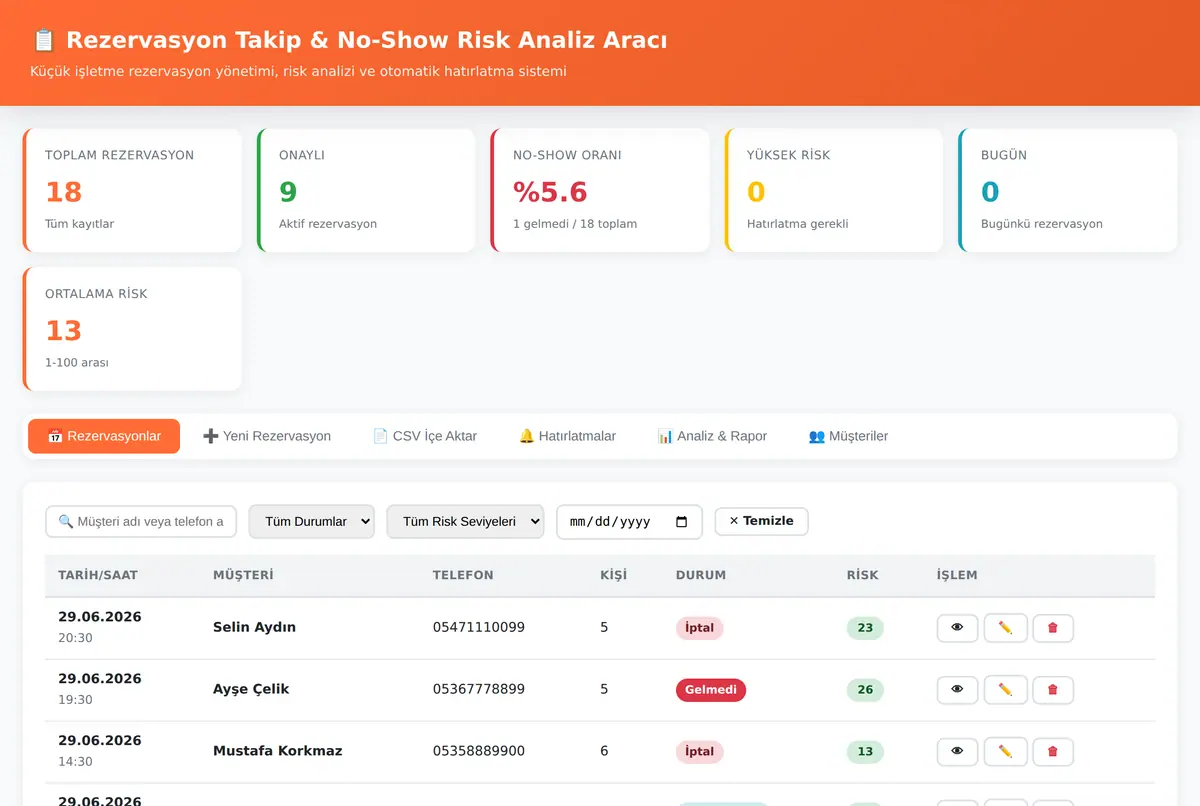The height and width of the screenshot is (806, 1200).
Task: Click customer name Ayşe Çelik
Action: pyautogui.click(x=251, y=690)
